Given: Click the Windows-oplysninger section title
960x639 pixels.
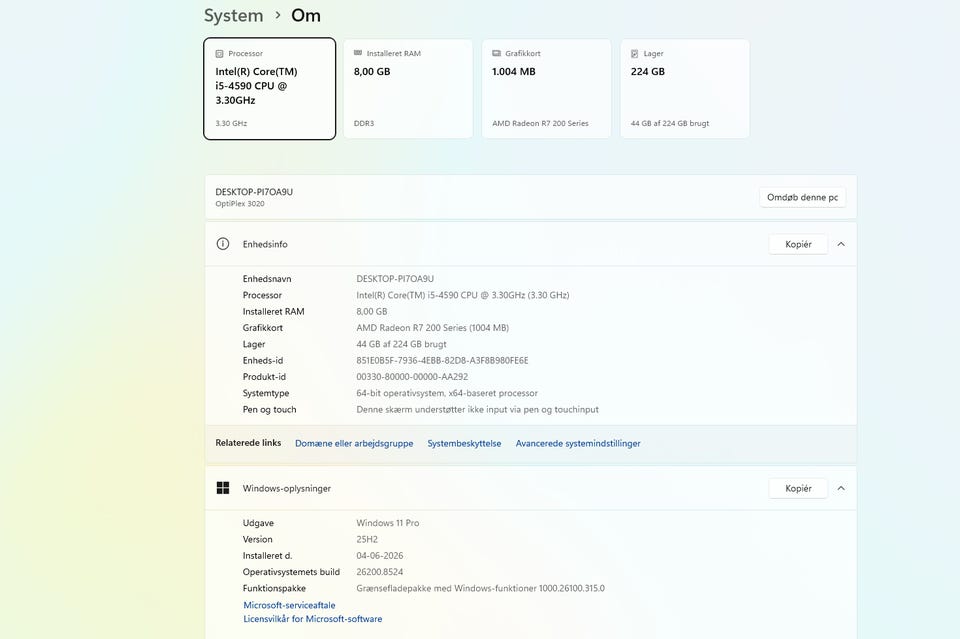Looking at the screenshot, I should pos(287,488).
